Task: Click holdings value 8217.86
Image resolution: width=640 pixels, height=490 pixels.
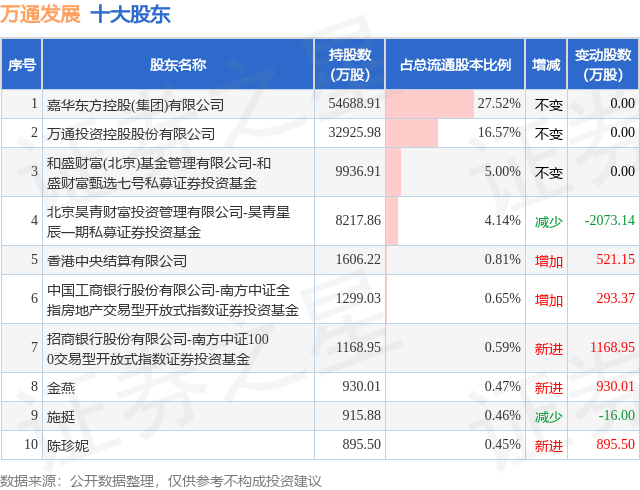Action: point(358,220)
